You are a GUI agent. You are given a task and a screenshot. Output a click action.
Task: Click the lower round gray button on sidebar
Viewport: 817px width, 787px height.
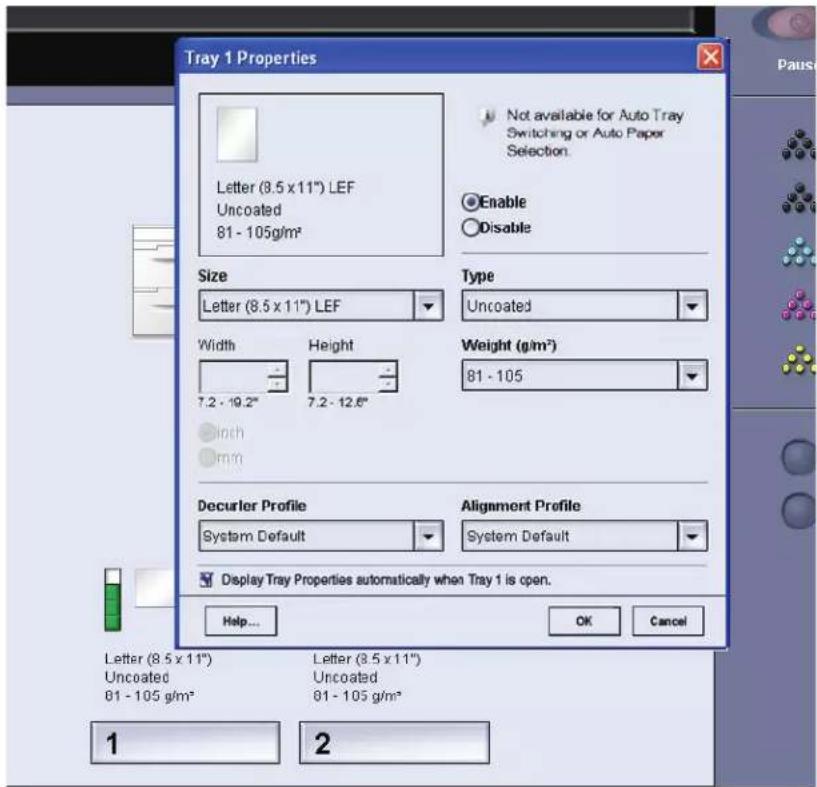[799, 511]
